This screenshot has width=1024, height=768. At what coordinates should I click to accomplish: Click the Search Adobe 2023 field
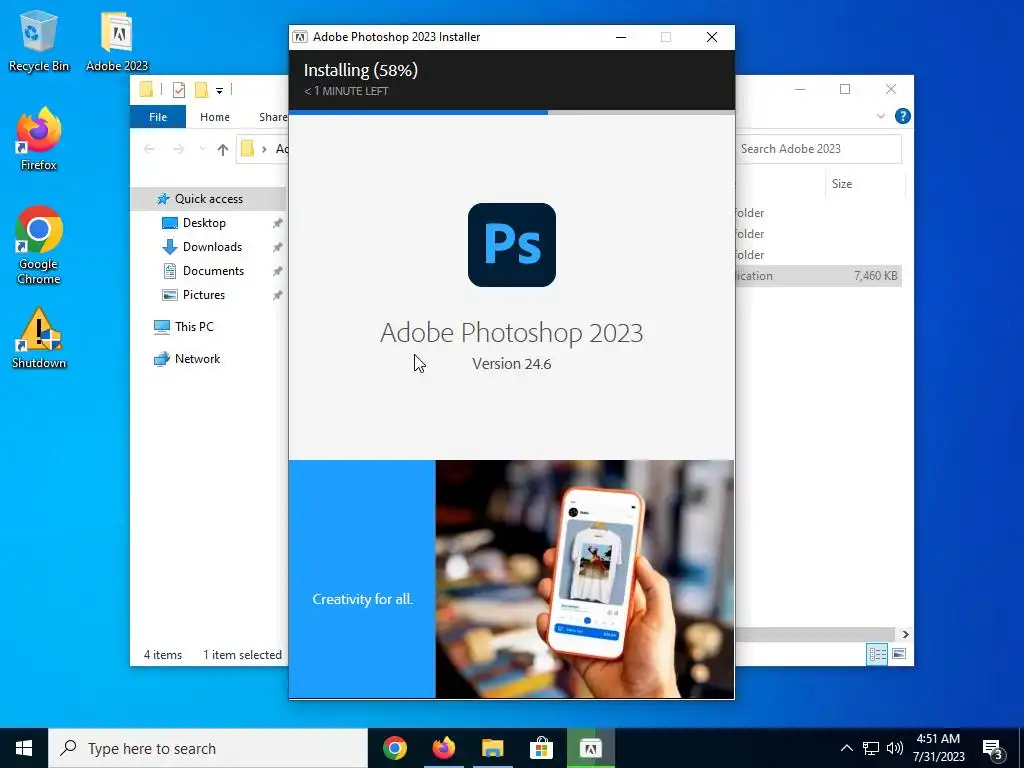point(818,149)
